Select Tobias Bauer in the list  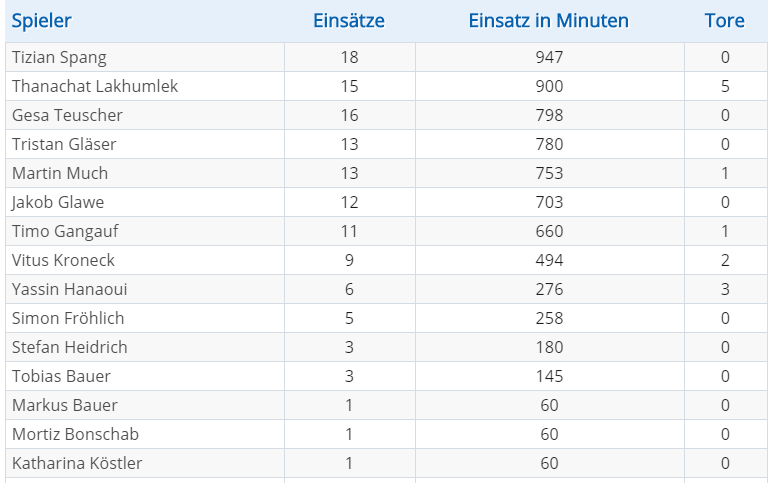pyautogui.click(x=61, y=376)
